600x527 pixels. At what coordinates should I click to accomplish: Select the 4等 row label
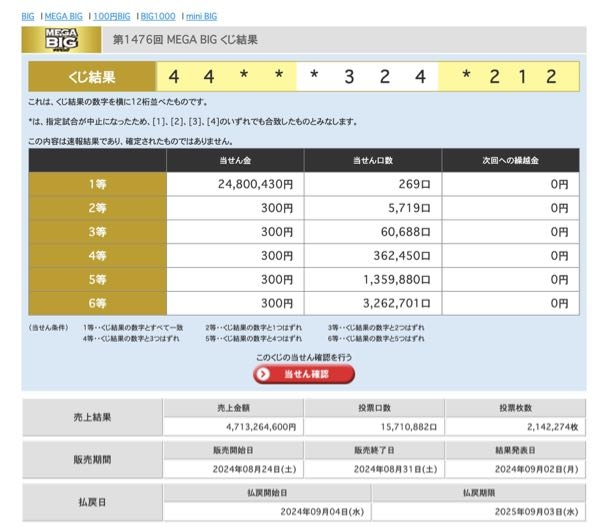point(98,255)
